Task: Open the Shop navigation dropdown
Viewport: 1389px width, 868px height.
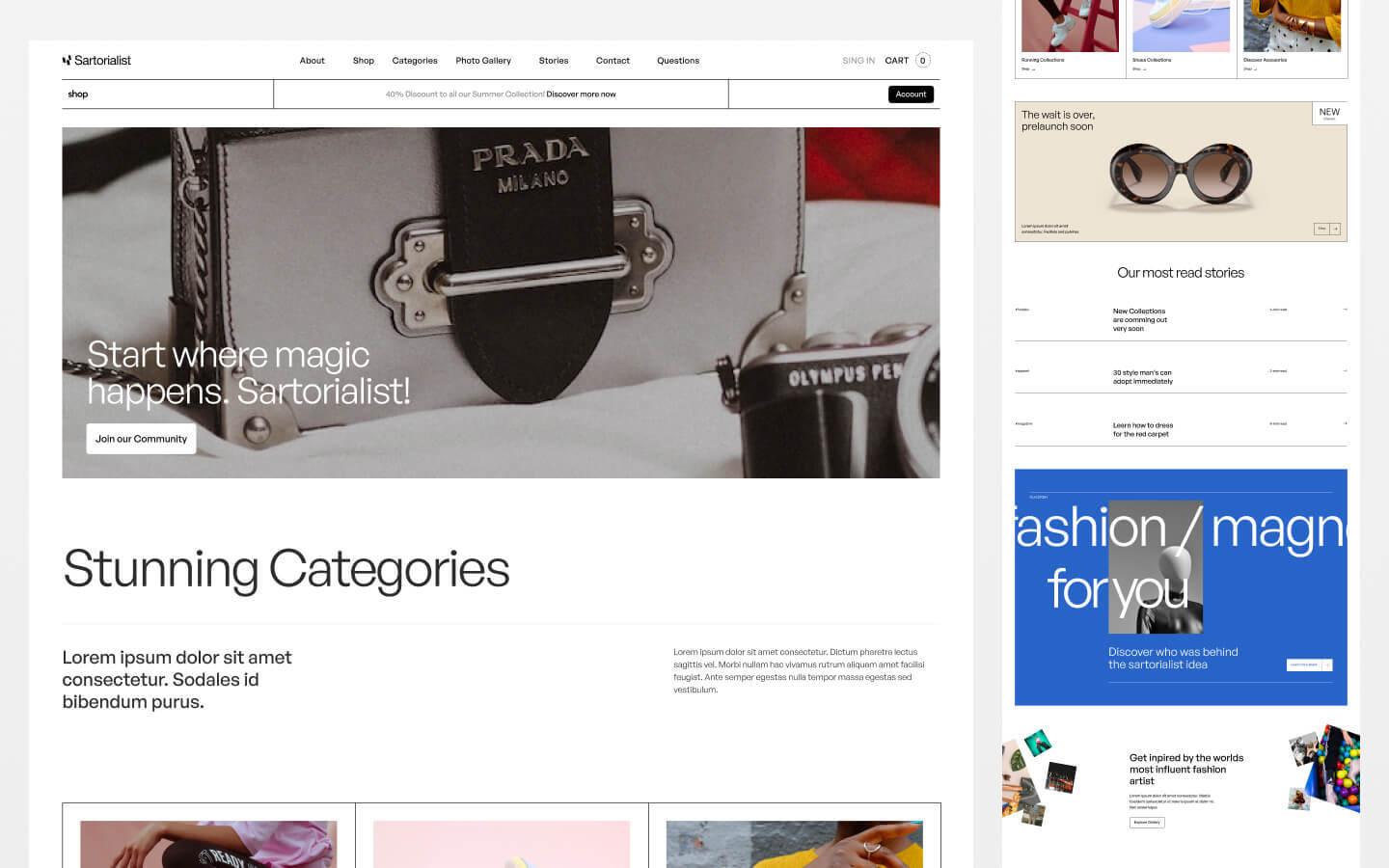Action: [364, 60]
